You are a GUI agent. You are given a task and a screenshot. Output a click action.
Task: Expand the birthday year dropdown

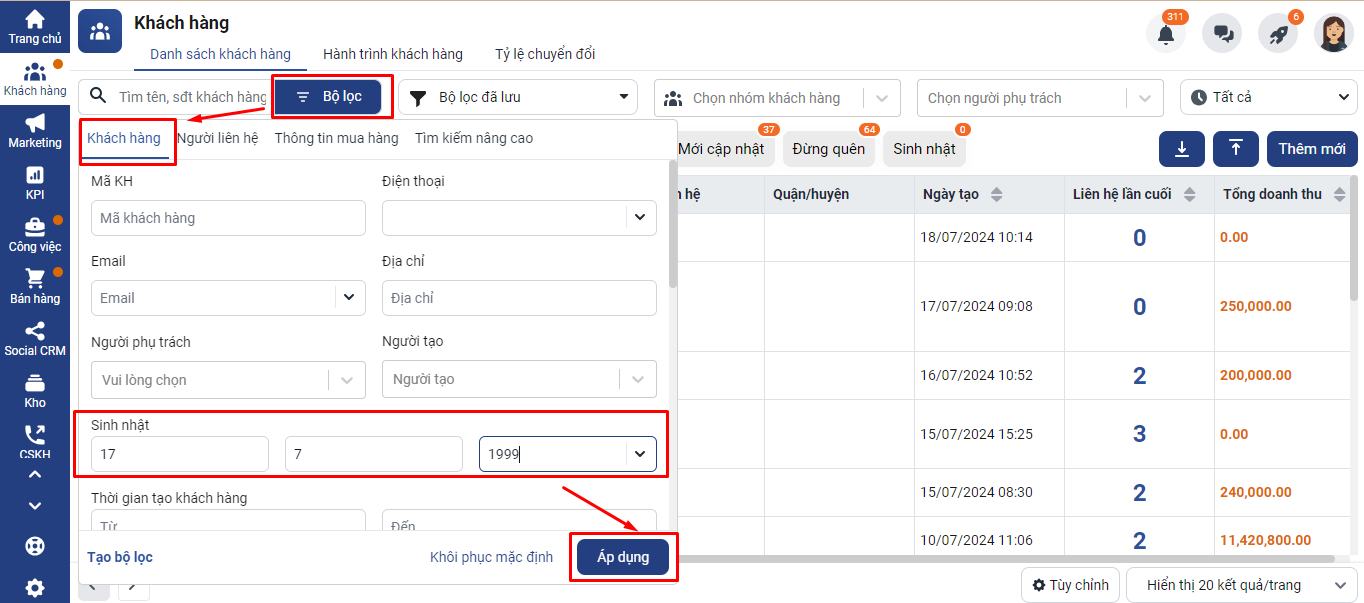coord(639,454)
